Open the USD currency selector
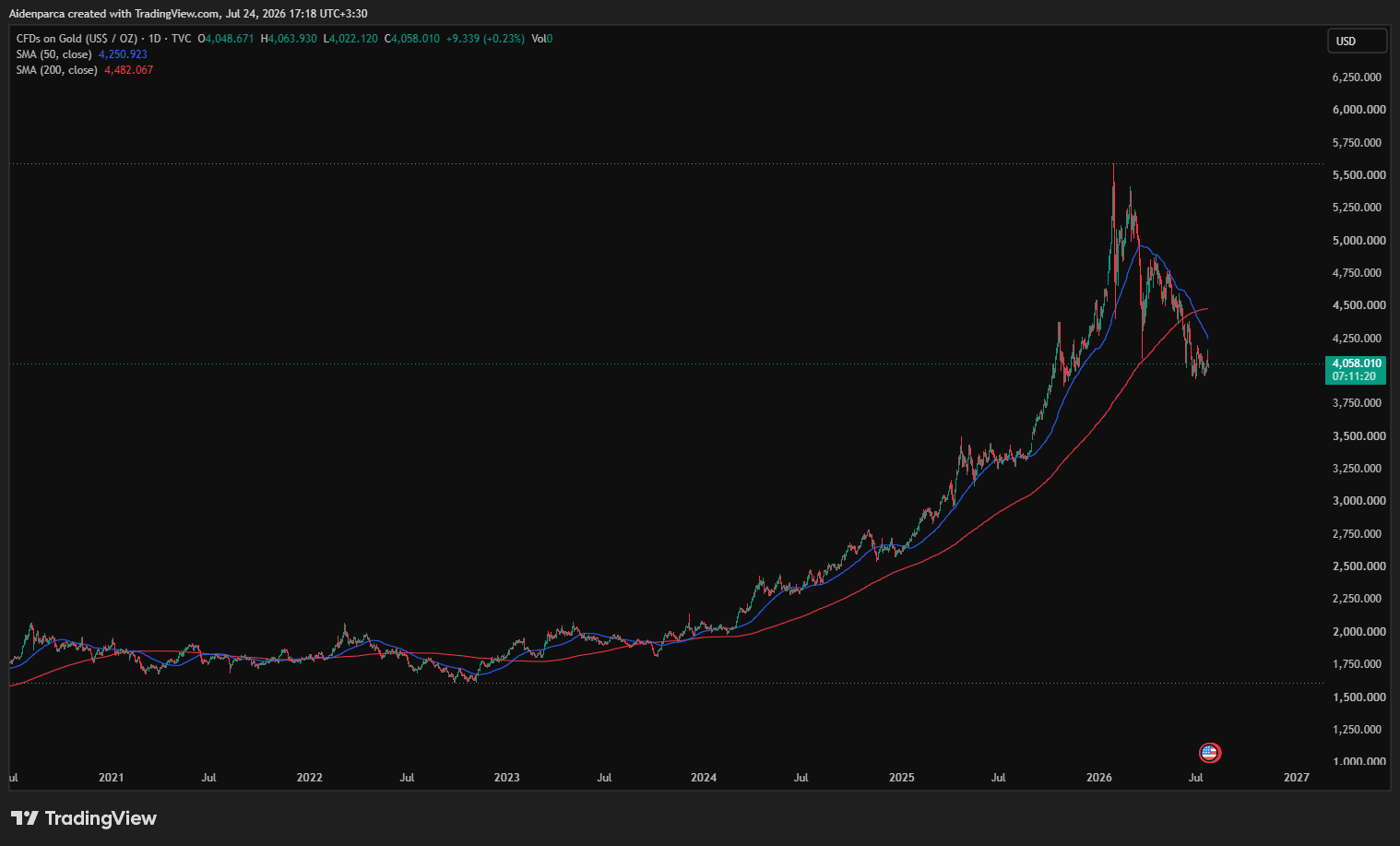 point(1357,41)
